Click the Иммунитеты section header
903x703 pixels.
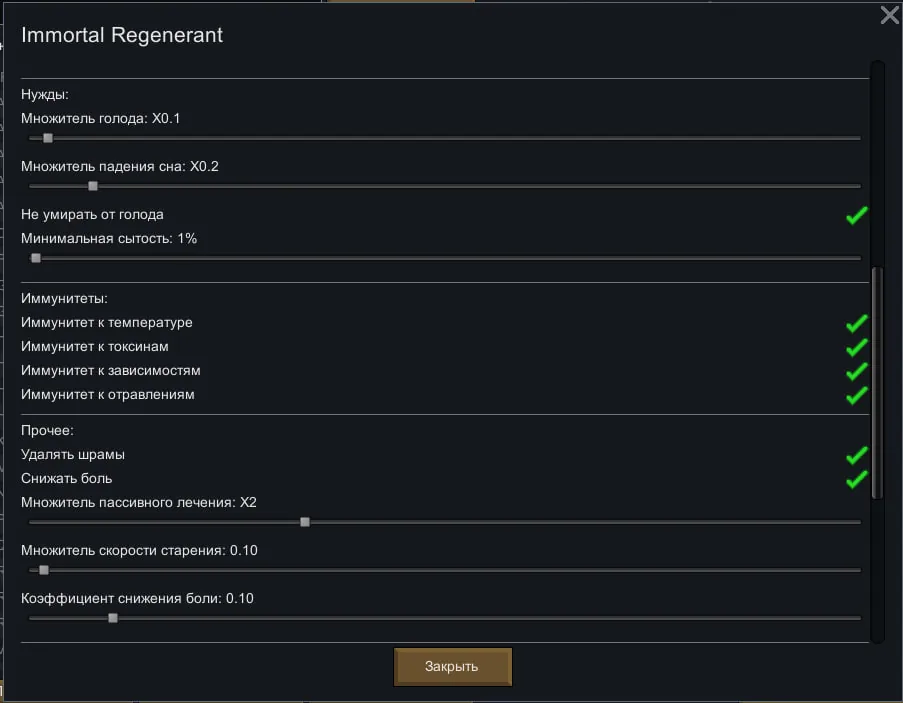pyautogui.click(x=64, y=298)
